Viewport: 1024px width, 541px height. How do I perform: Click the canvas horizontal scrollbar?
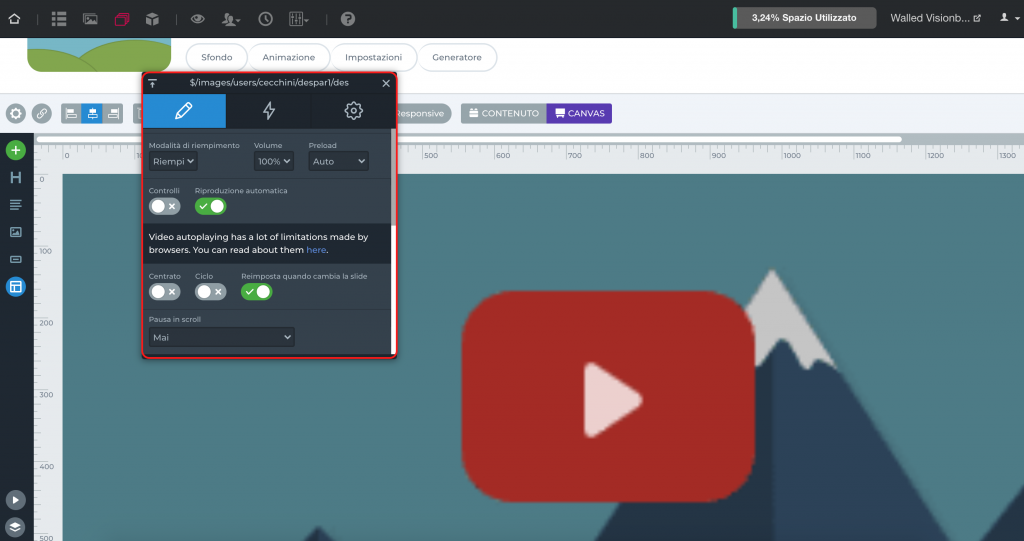click(469, 139)
